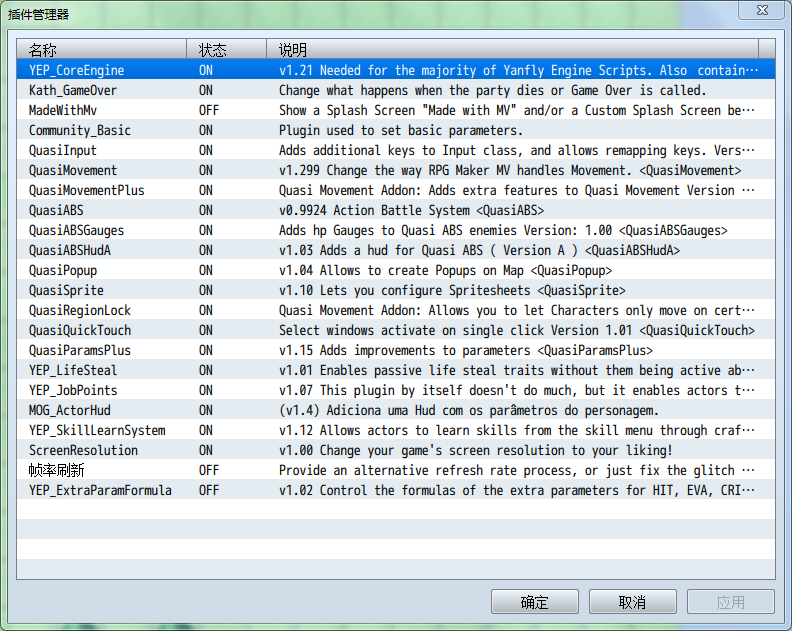Click the 名称 column header

pyautogui.click(x=102, y=50)
